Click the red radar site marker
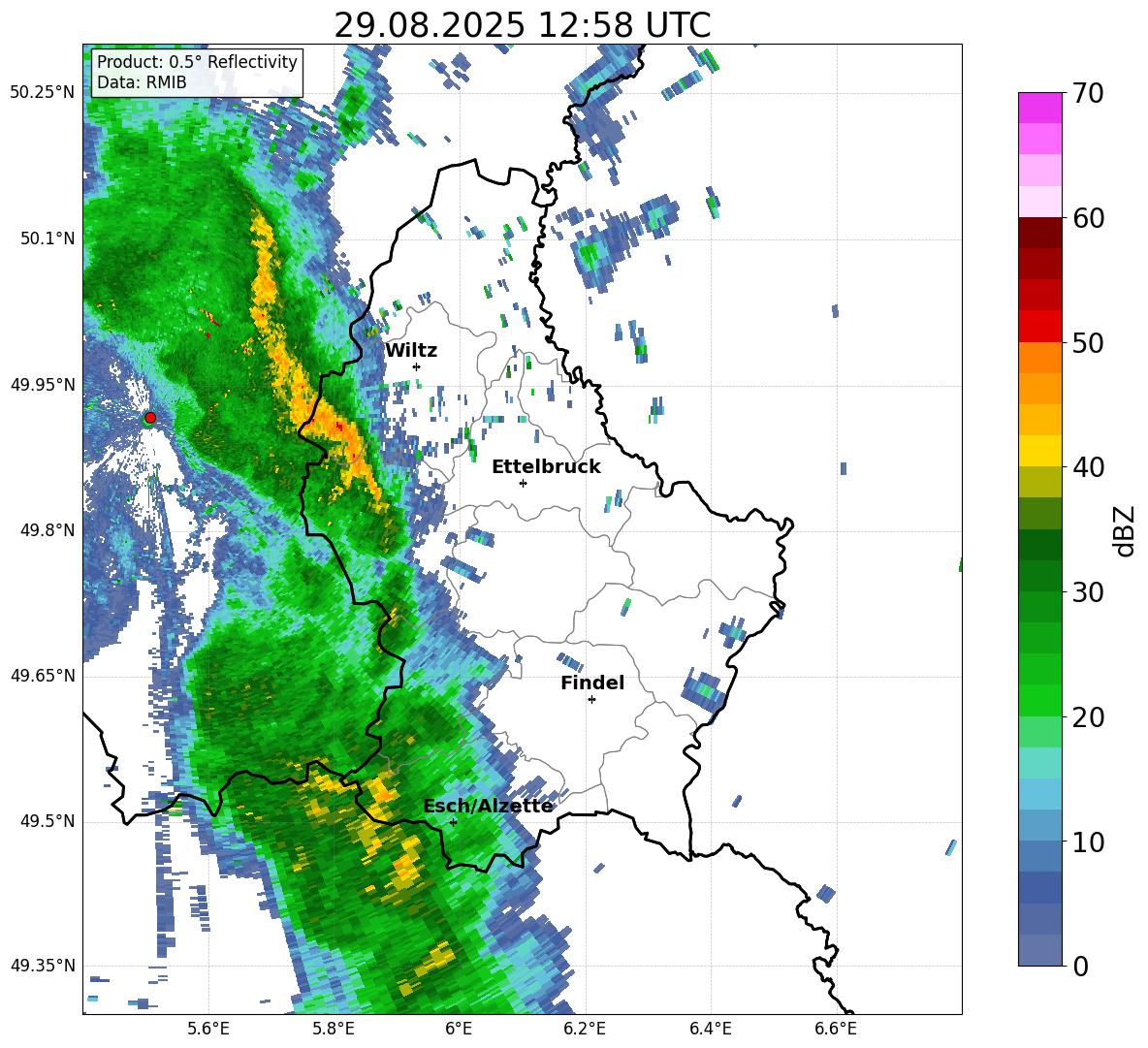 click(150, 417)
